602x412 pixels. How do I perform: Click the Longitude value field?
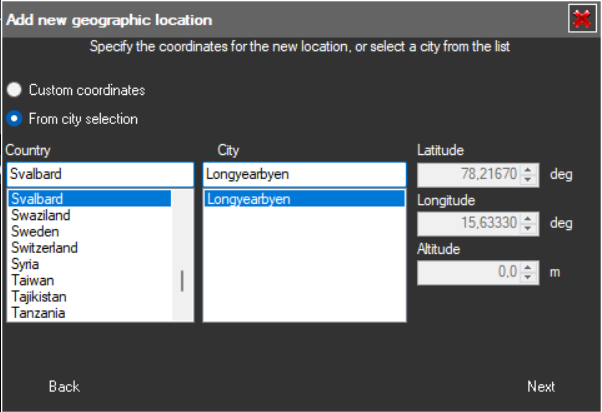[469, 223]
